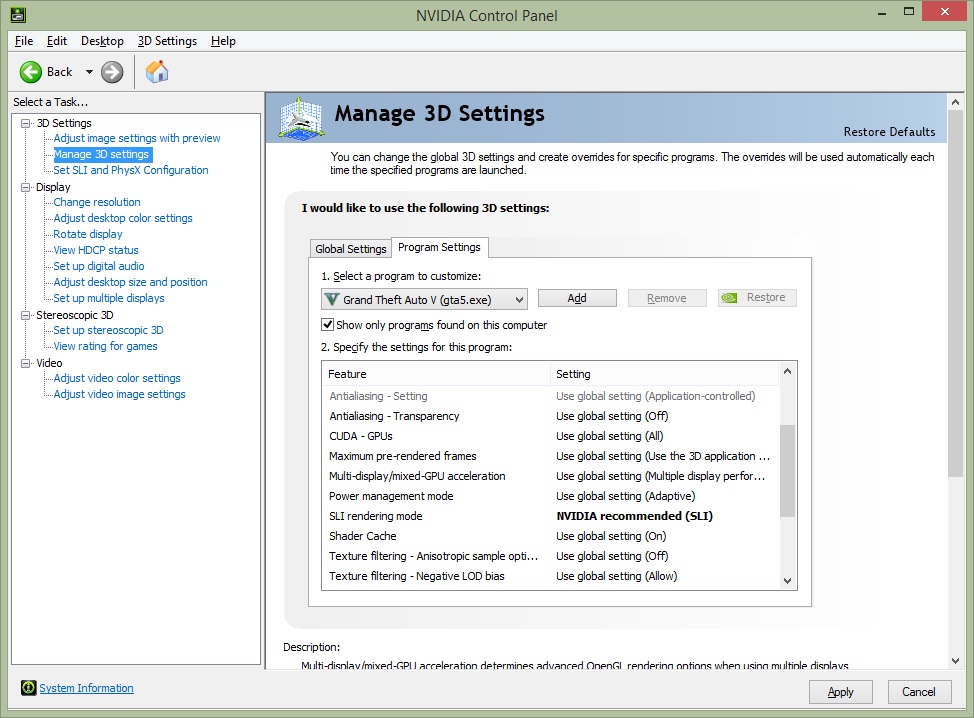Open Adjust desktop size and position
Screen dimensions: 974x718
[x=130, y=282]
